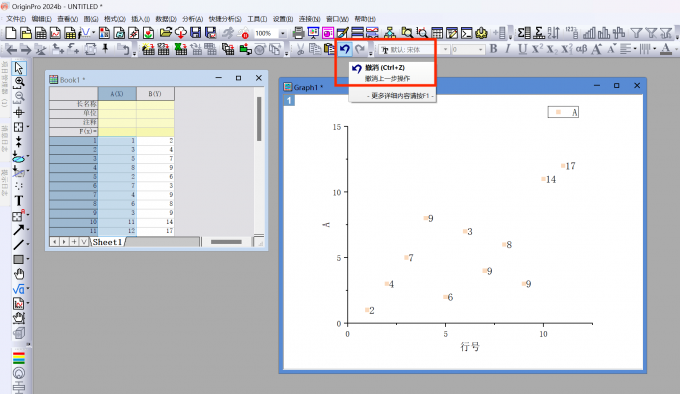Create a new project with blank page icon
This screenshot has width=680, height=394.
11,33
